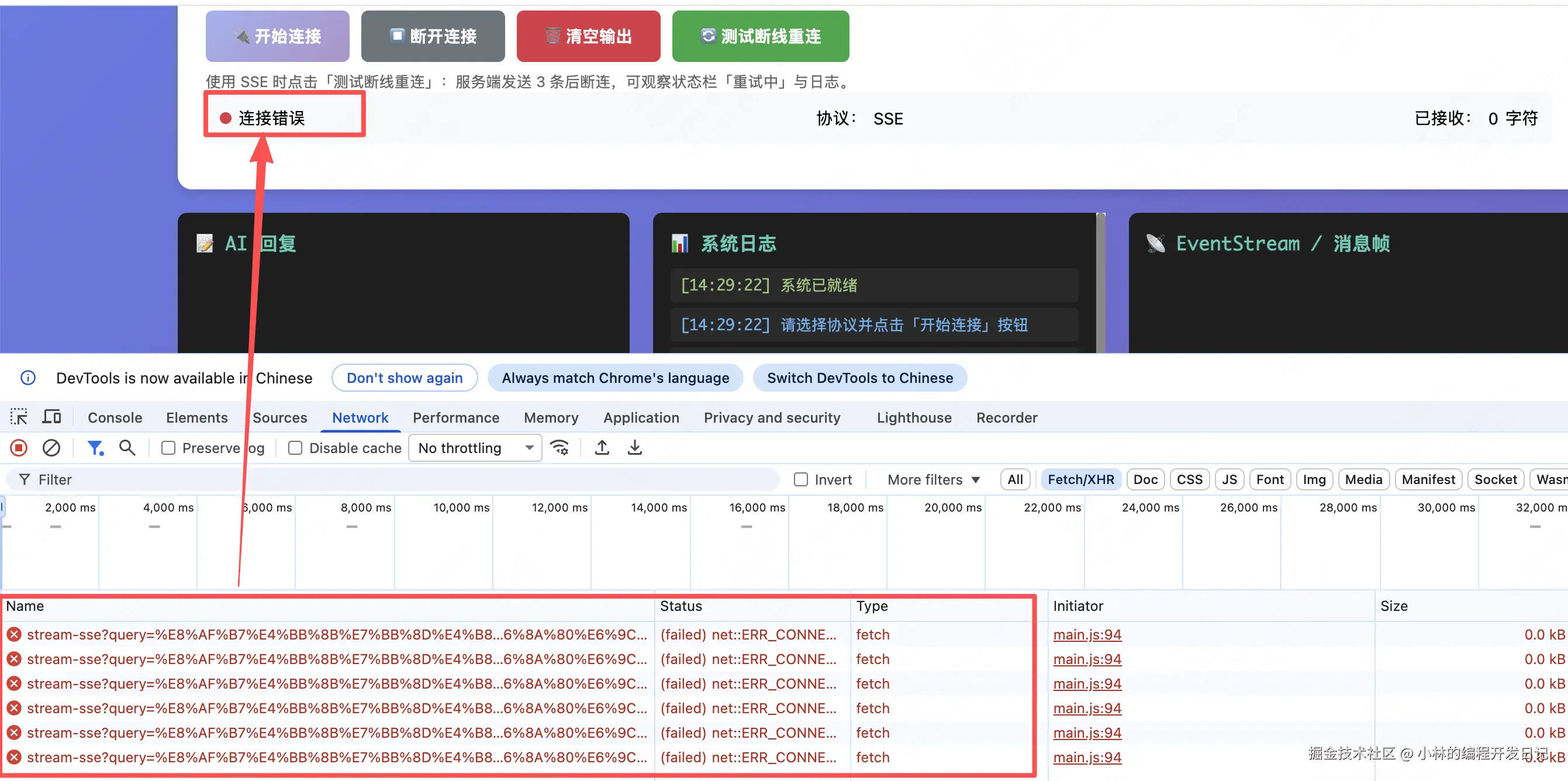Stop recording the network log
Viewport: 1568px width, 781px height.
tap(18, 447)
